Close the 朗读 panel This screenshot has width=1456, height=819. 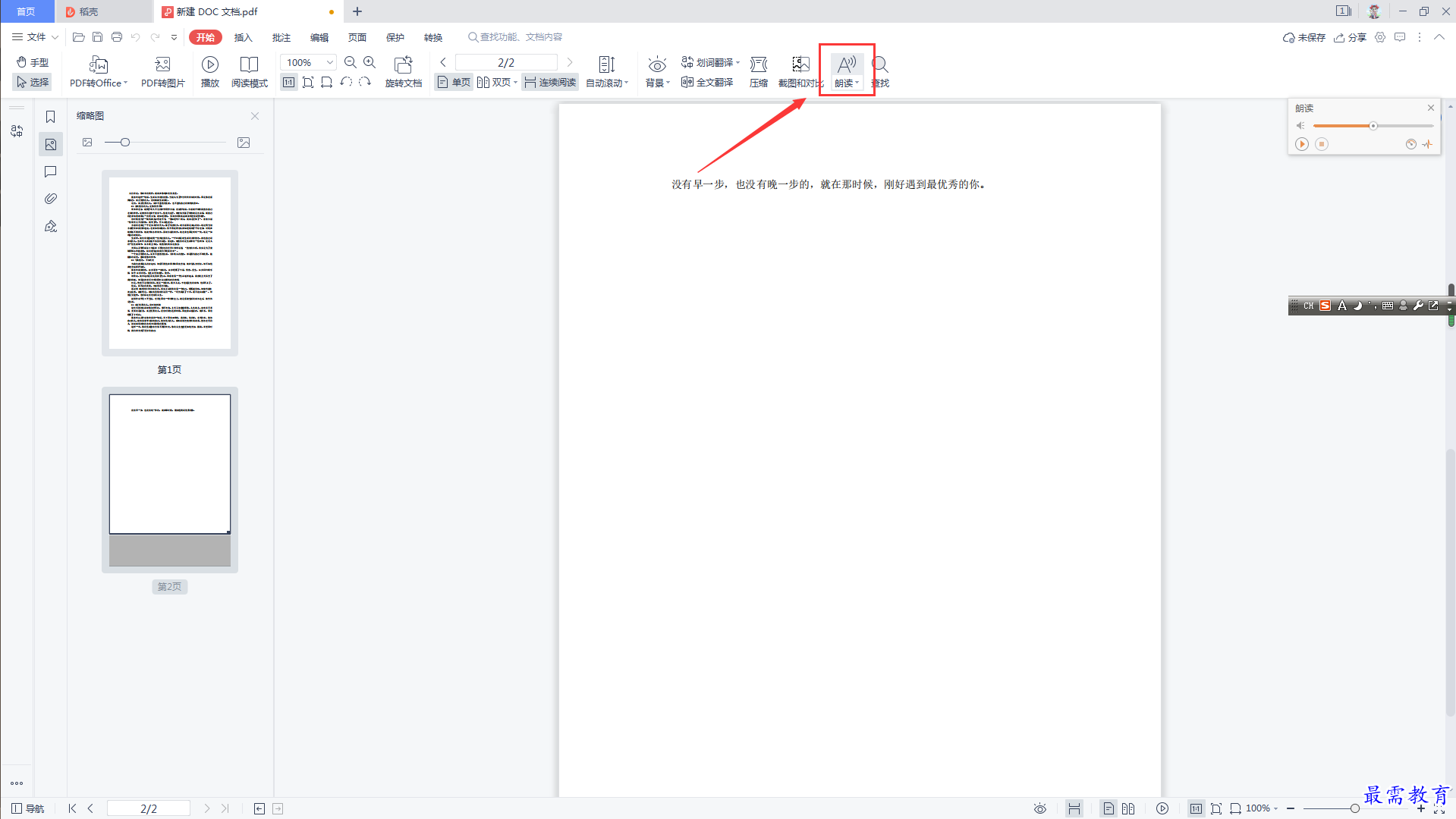[x=1431, y=108]
